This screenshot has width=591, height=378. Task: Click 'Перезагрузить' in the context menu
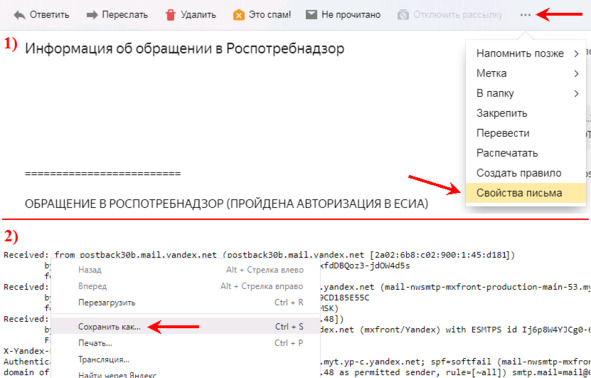185,303
